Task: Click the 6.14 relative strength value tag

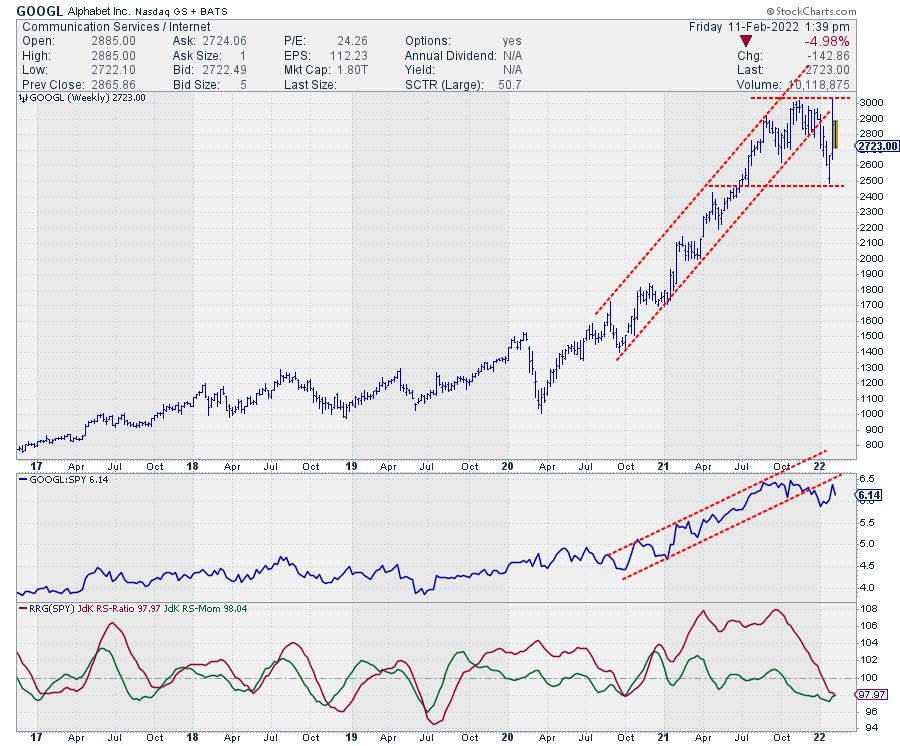Action: click(868, 495)
